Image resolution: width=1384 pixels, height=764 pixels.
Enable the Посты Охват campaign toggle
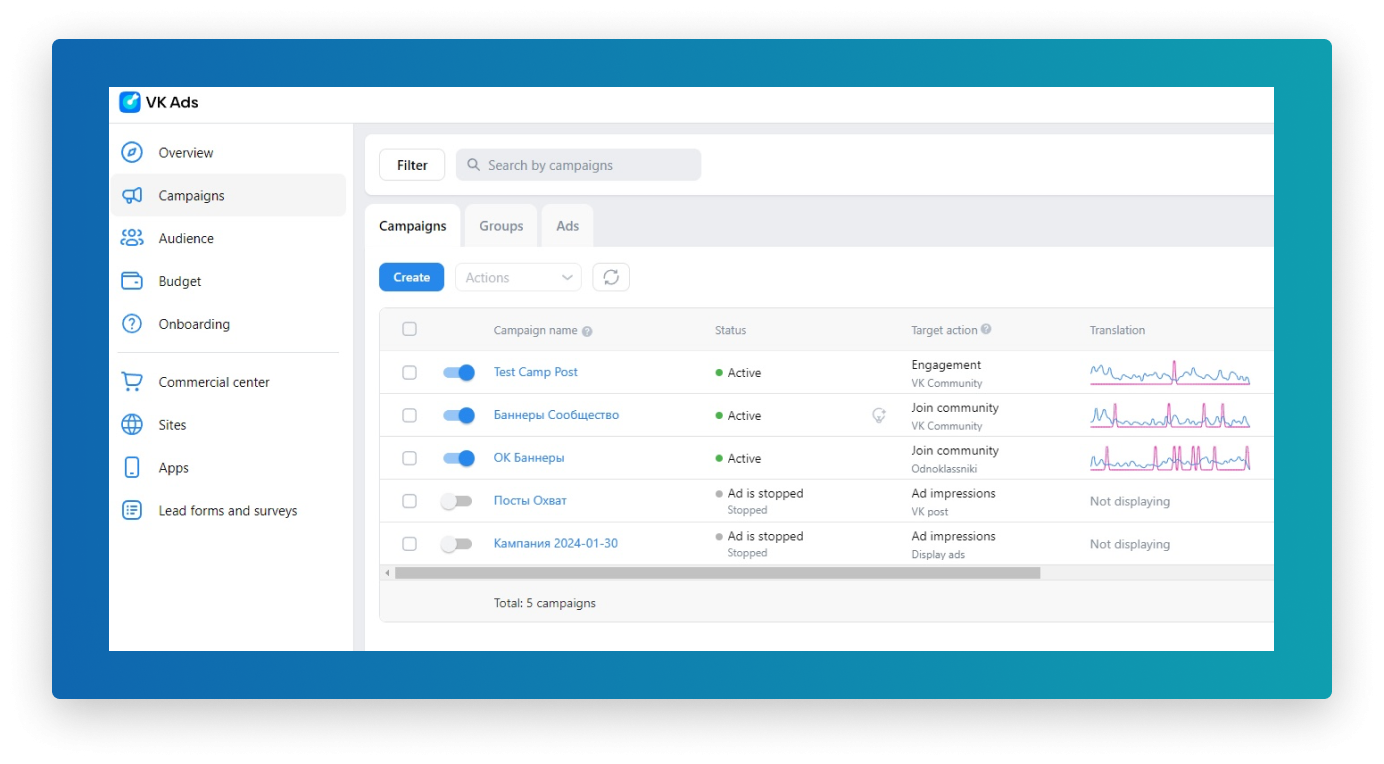(x=457, y=500)
